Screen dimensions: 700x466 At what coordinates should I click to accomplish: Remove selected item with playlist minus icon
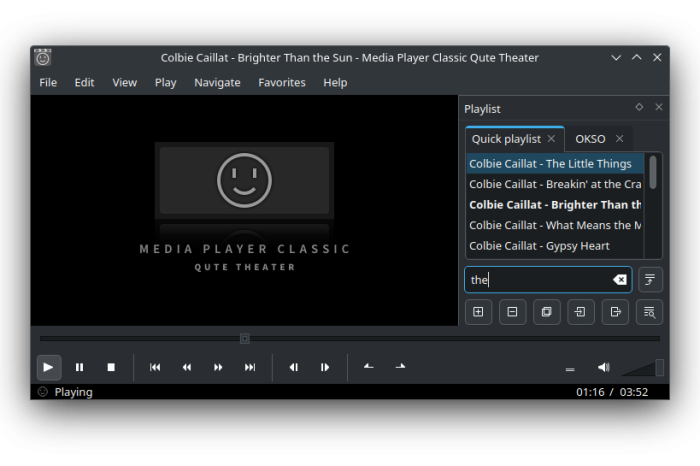(x=512, y=312)
